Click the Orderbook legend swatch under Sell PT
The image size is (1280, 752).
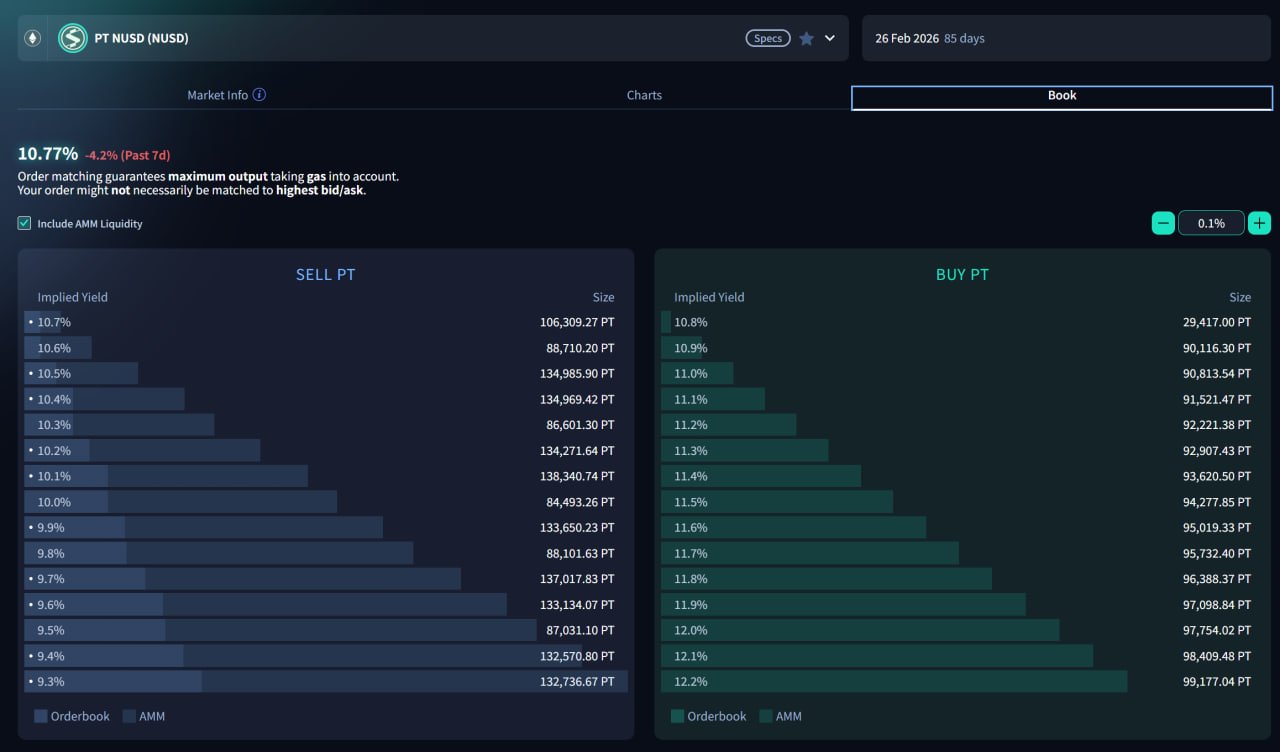(41, 716)
